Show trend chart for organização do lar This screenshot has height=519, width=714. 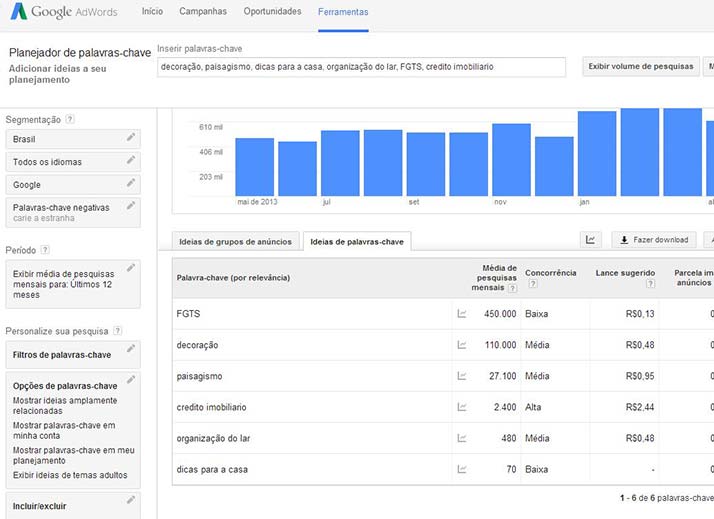(x=462, y=438)
